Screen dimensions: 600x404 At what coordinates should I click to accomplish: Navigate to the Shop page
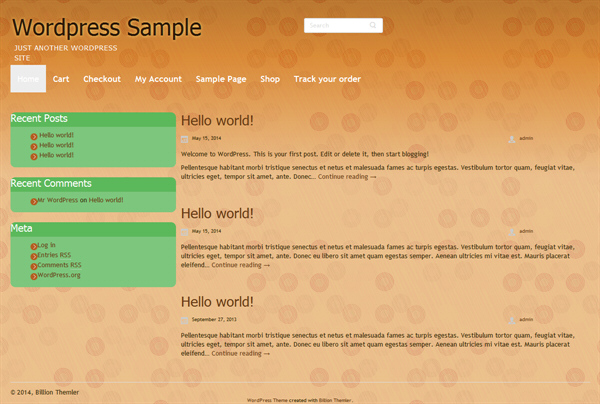[270, 79]
